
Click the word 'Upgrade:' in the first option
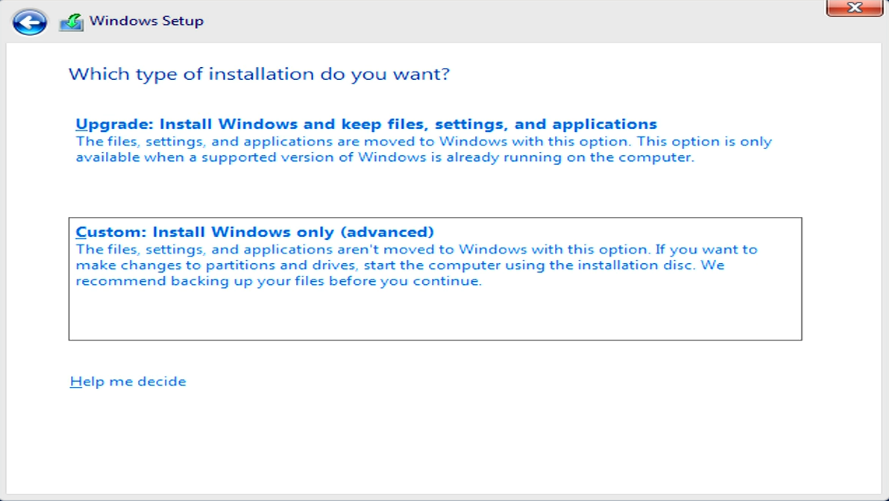[x=115, y=124]
